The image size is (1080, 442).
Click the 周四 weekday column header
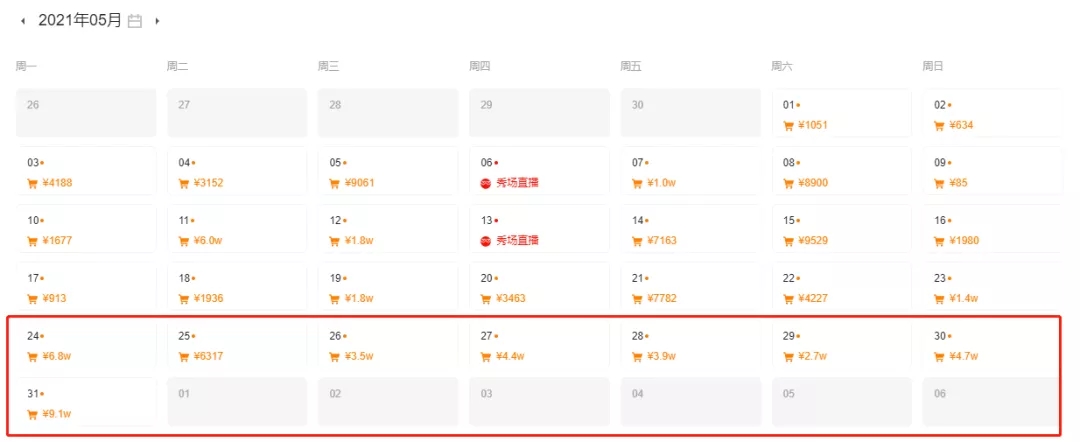480,66
